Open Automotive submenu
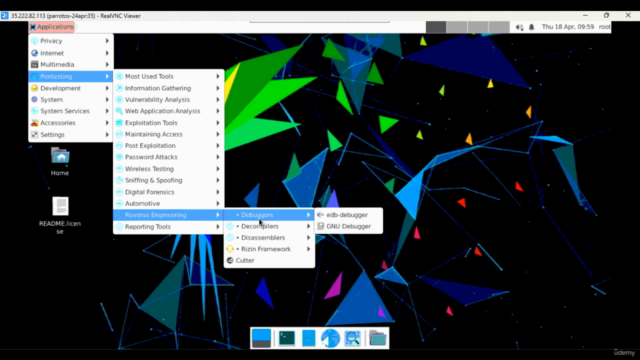The width and height of the screenshot is (640, 360). [x=169, y=204]
